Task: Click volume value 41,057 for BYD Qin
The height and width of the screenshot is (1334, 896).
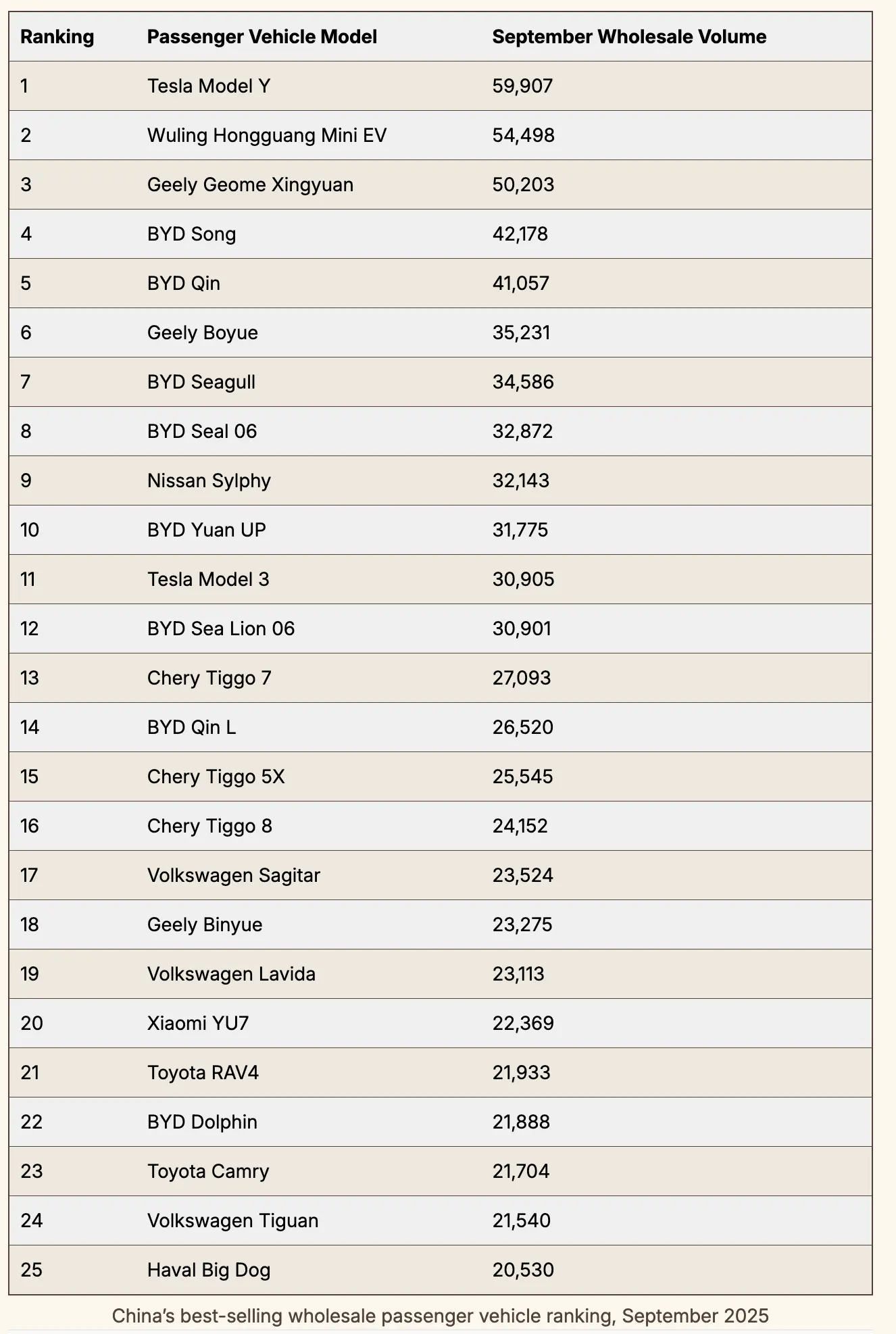Action: (521, 283)
